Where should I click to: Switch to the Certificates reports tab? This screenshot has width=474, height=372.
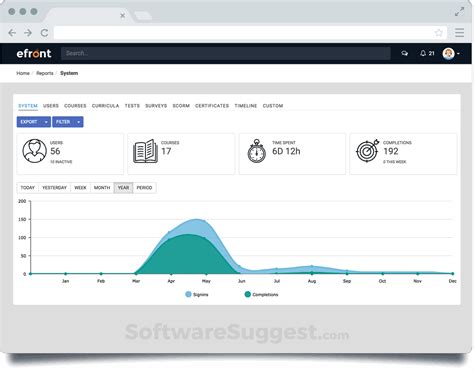coord(212,106)
